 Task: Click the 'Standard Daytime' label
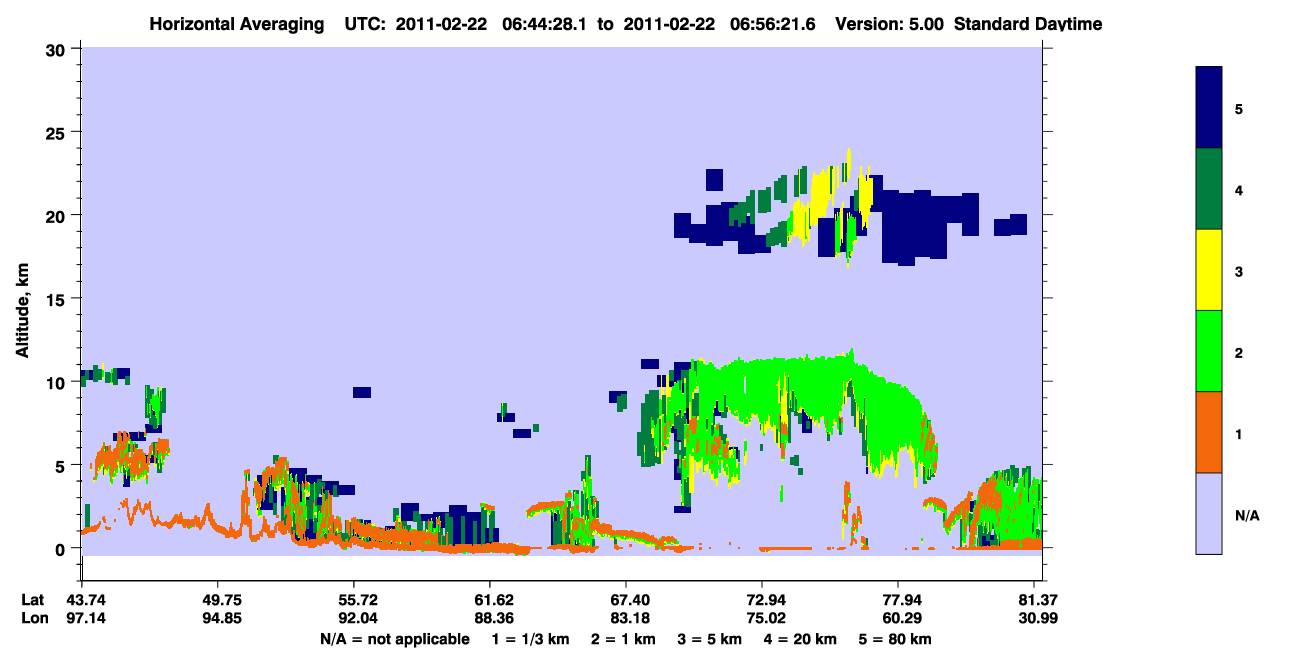point(1028,24)
